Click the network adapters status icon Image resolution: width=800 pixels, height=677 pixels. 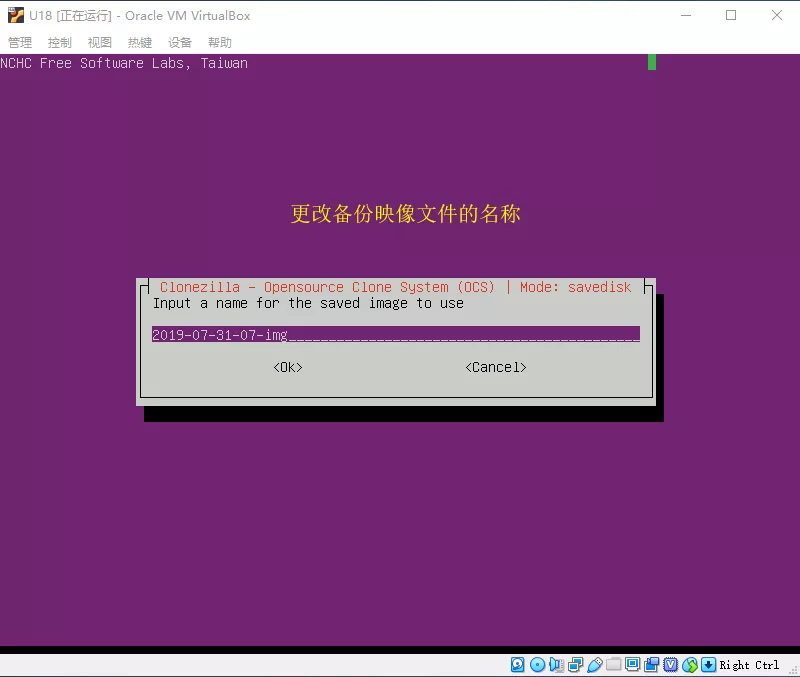pos(576,665)
